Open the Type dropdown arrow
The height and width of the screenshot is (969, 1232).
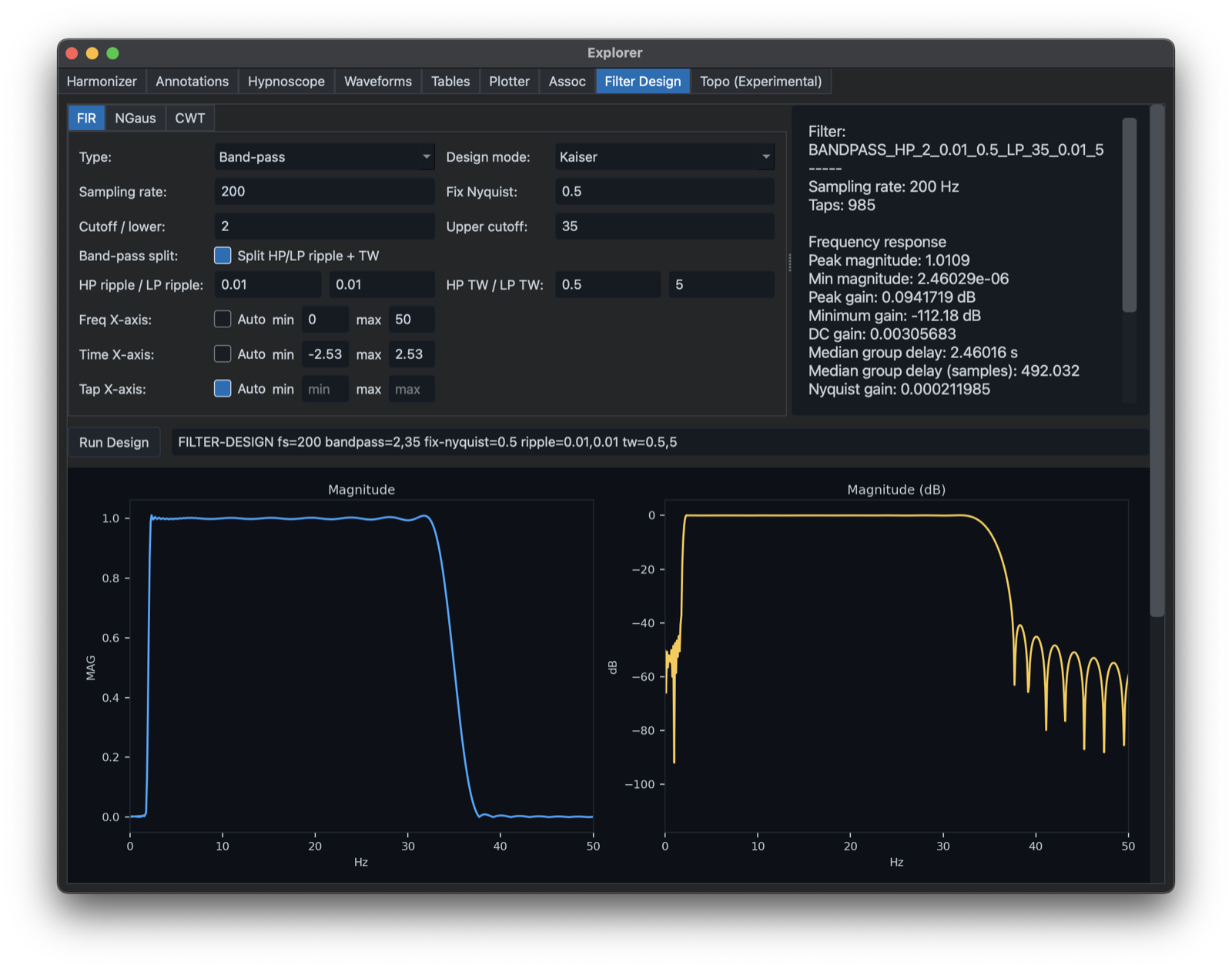[x=426, y=157]
